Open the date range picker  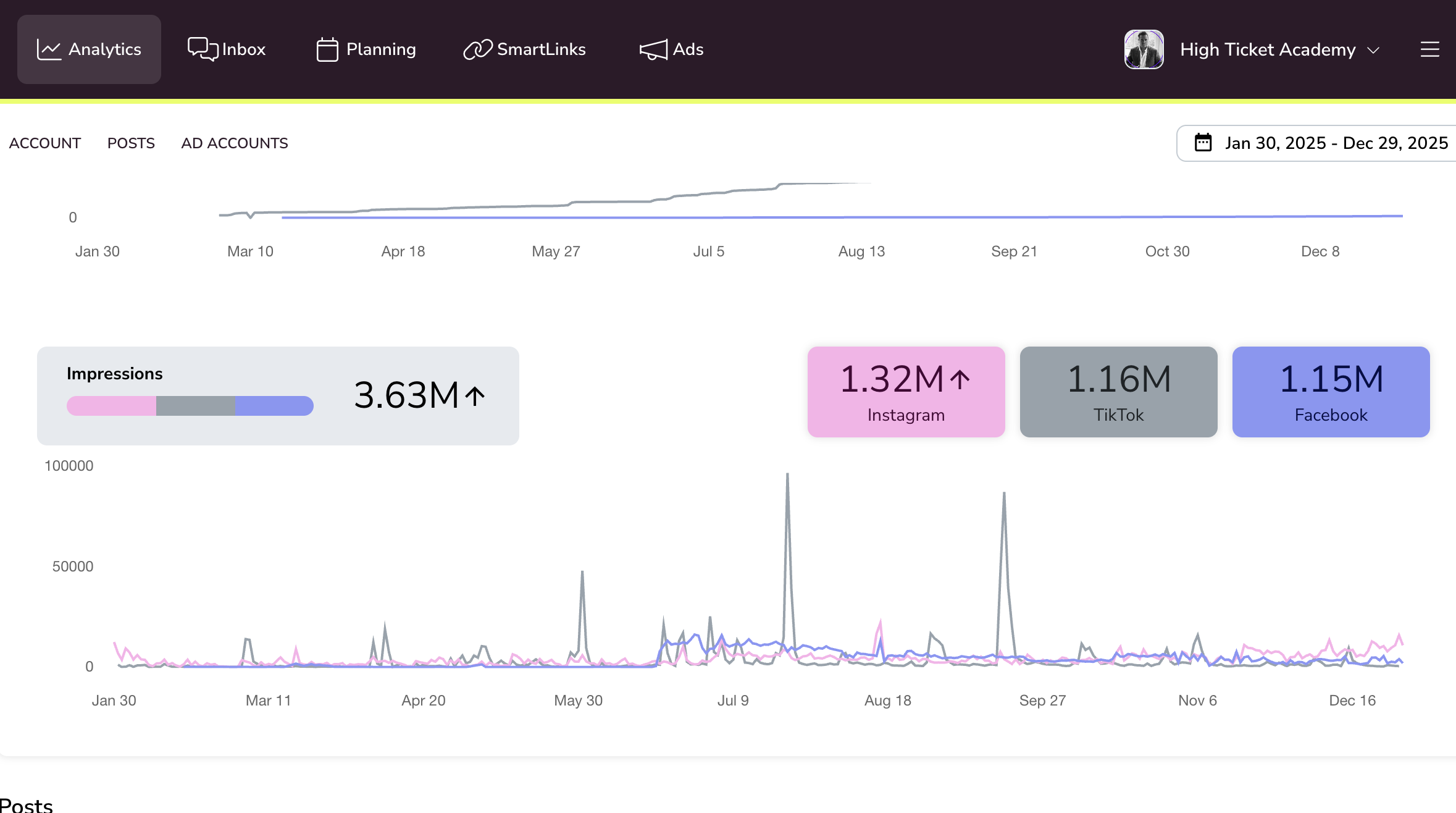click(1316, 143)
